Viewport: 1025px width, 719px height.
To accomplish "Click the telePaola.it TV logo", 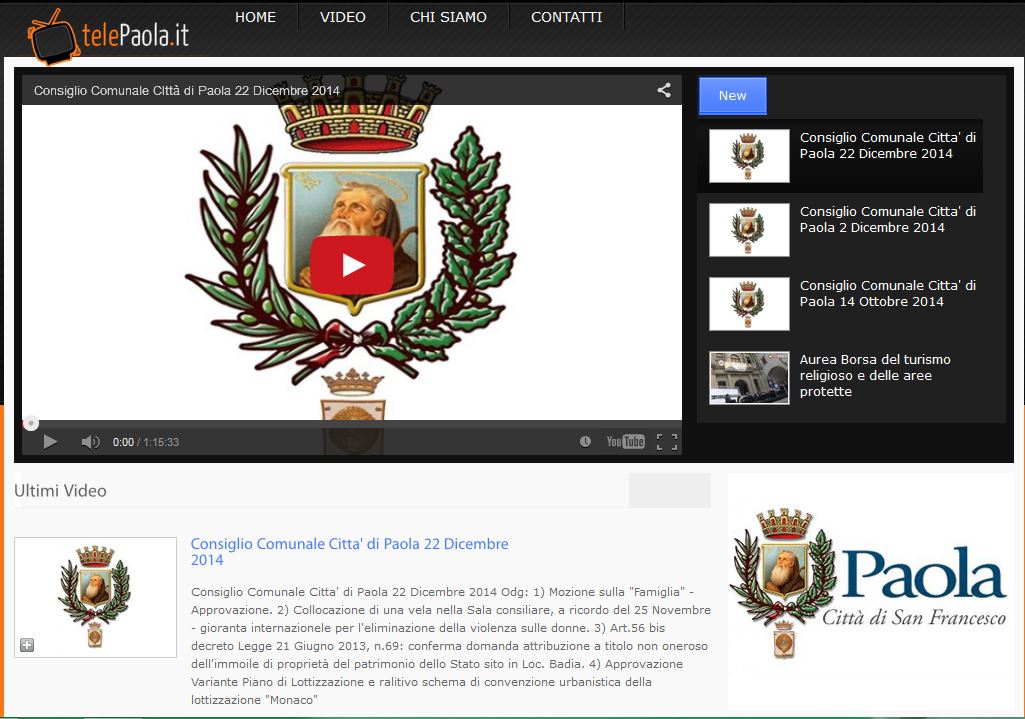I will click(x=109, y=36).
